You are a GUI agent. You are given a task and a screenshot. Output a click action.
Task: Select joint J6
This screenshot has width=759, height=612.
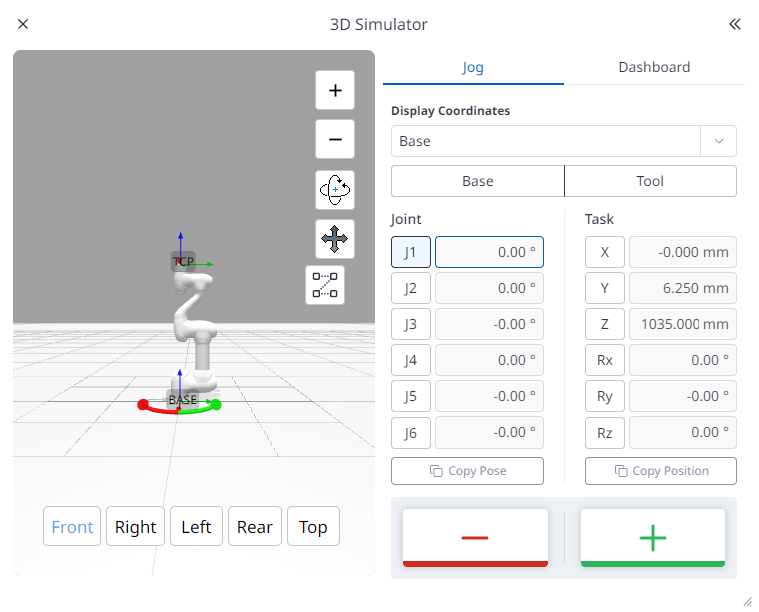coord(410,432)
